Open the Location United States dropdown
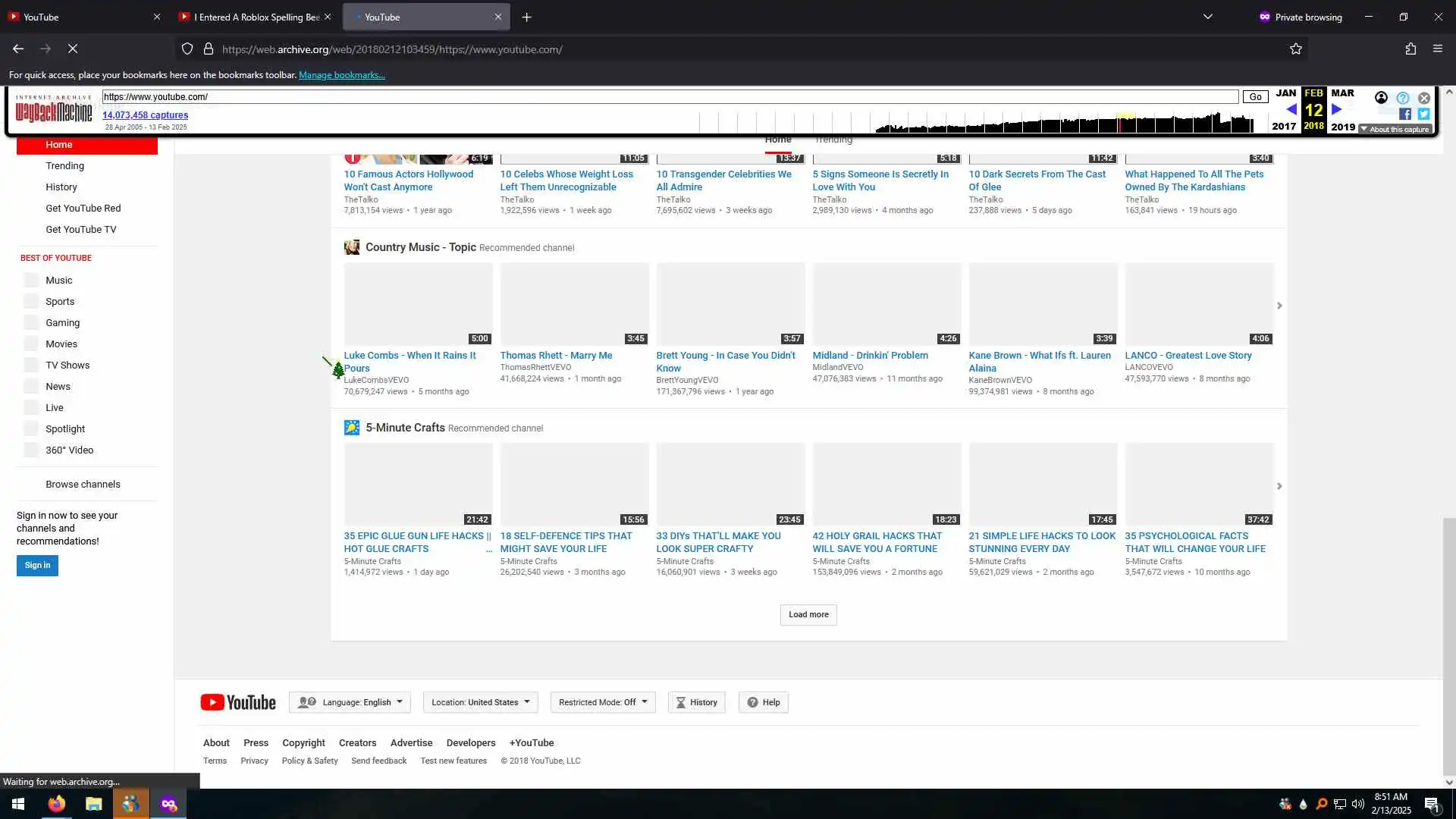 pos(480,702)
